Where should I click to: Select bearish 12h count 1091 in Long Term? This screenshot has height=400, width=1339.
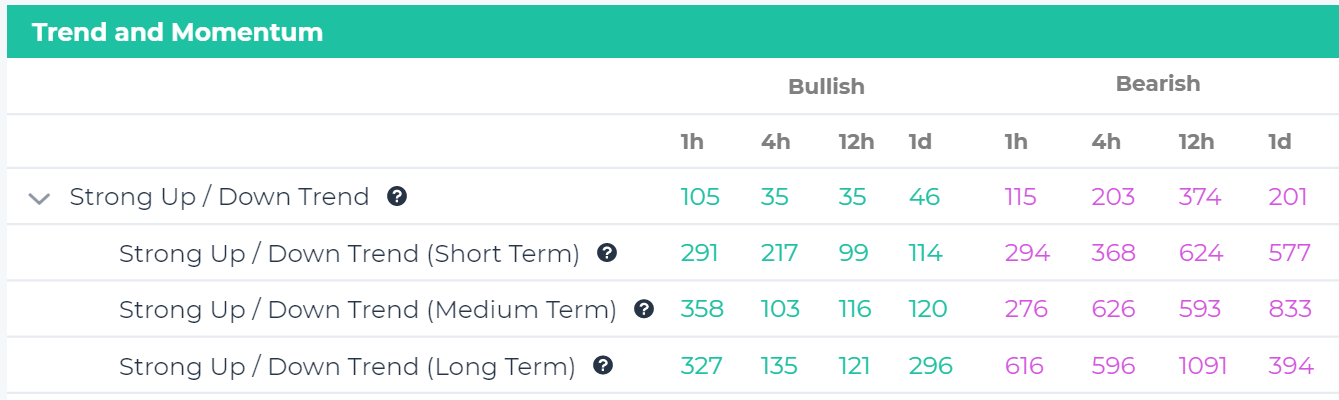tap(1202, 366)
